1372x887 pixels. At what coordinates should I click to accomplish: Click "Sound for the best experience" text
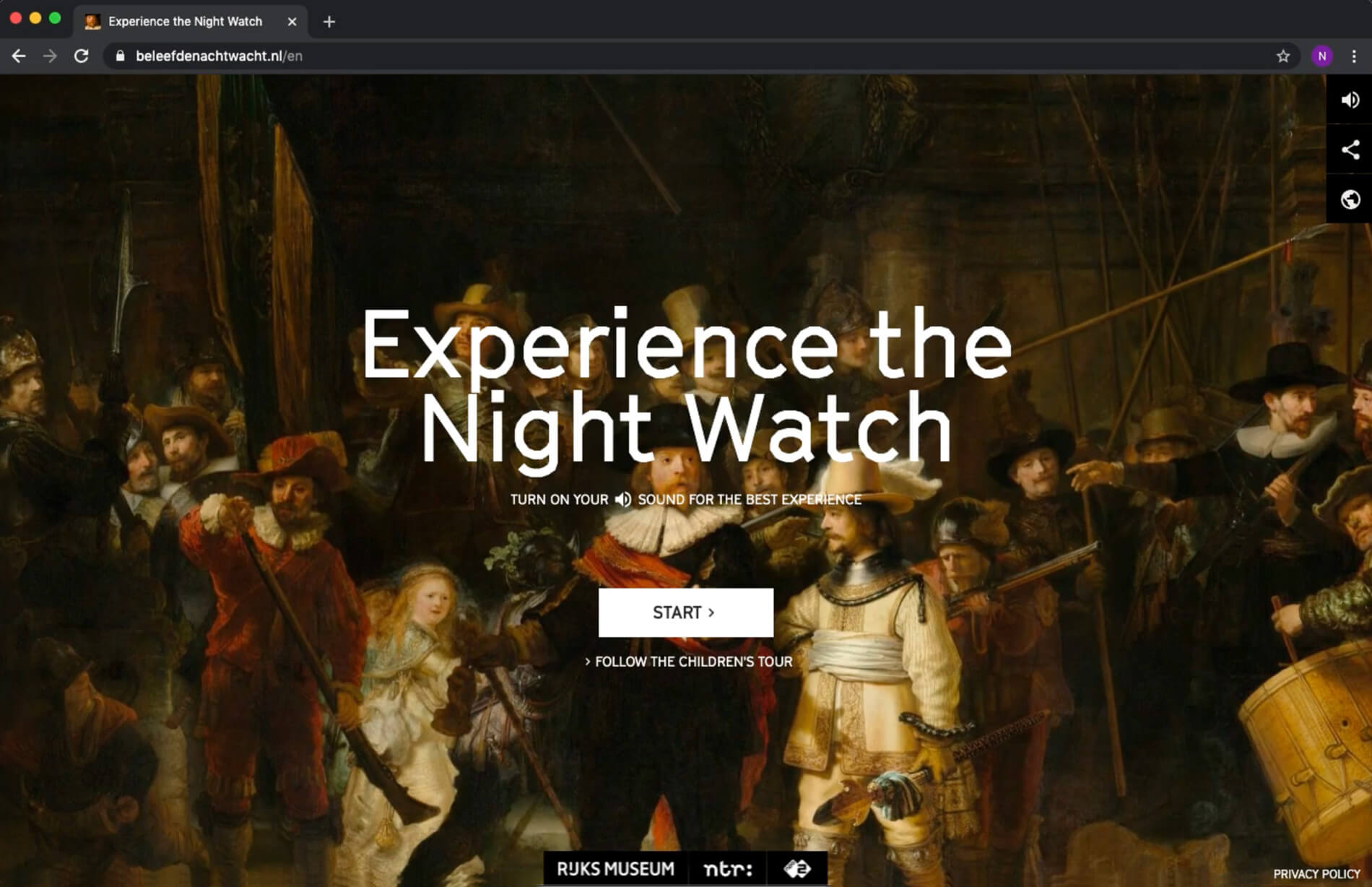[x=750, y=500]
